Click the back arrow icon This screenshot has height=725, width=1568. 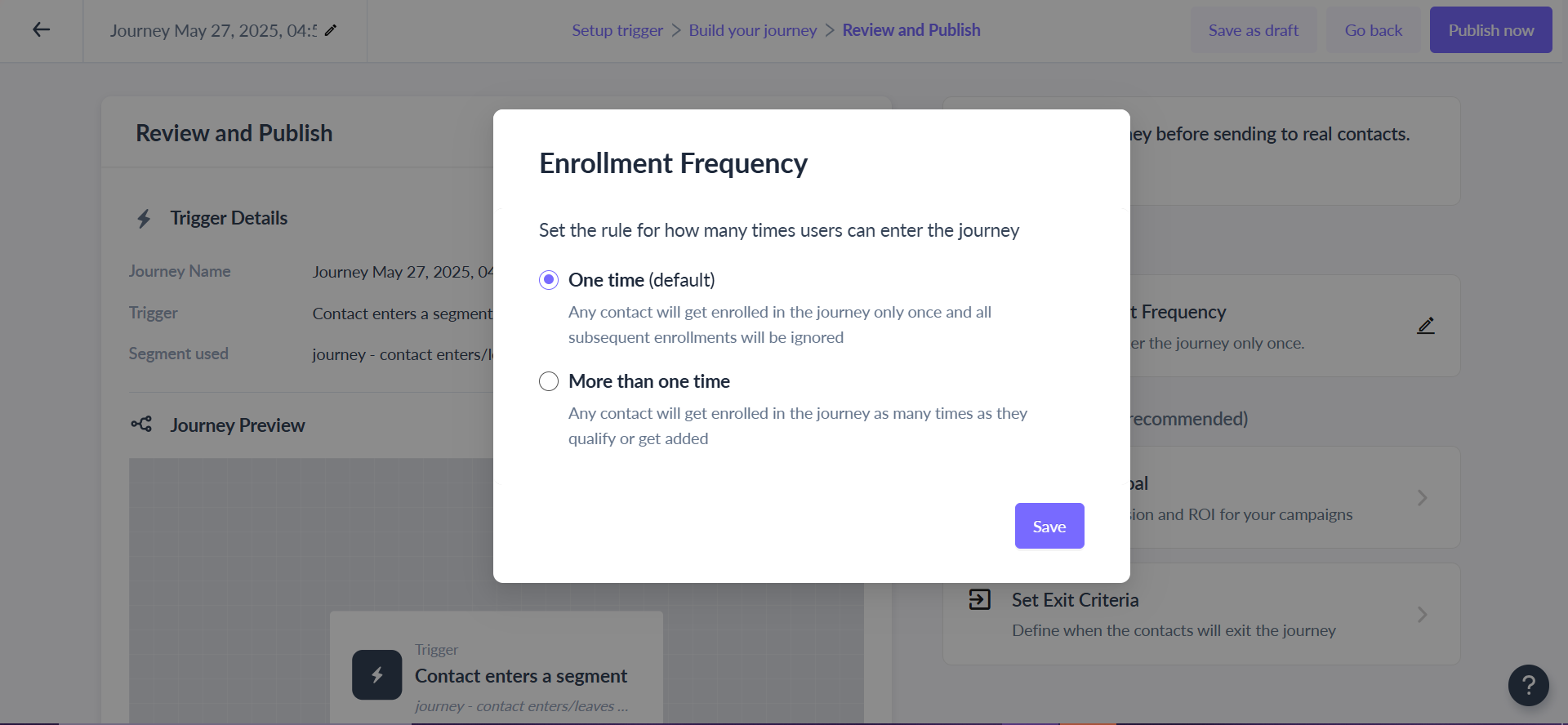(41, 30)
